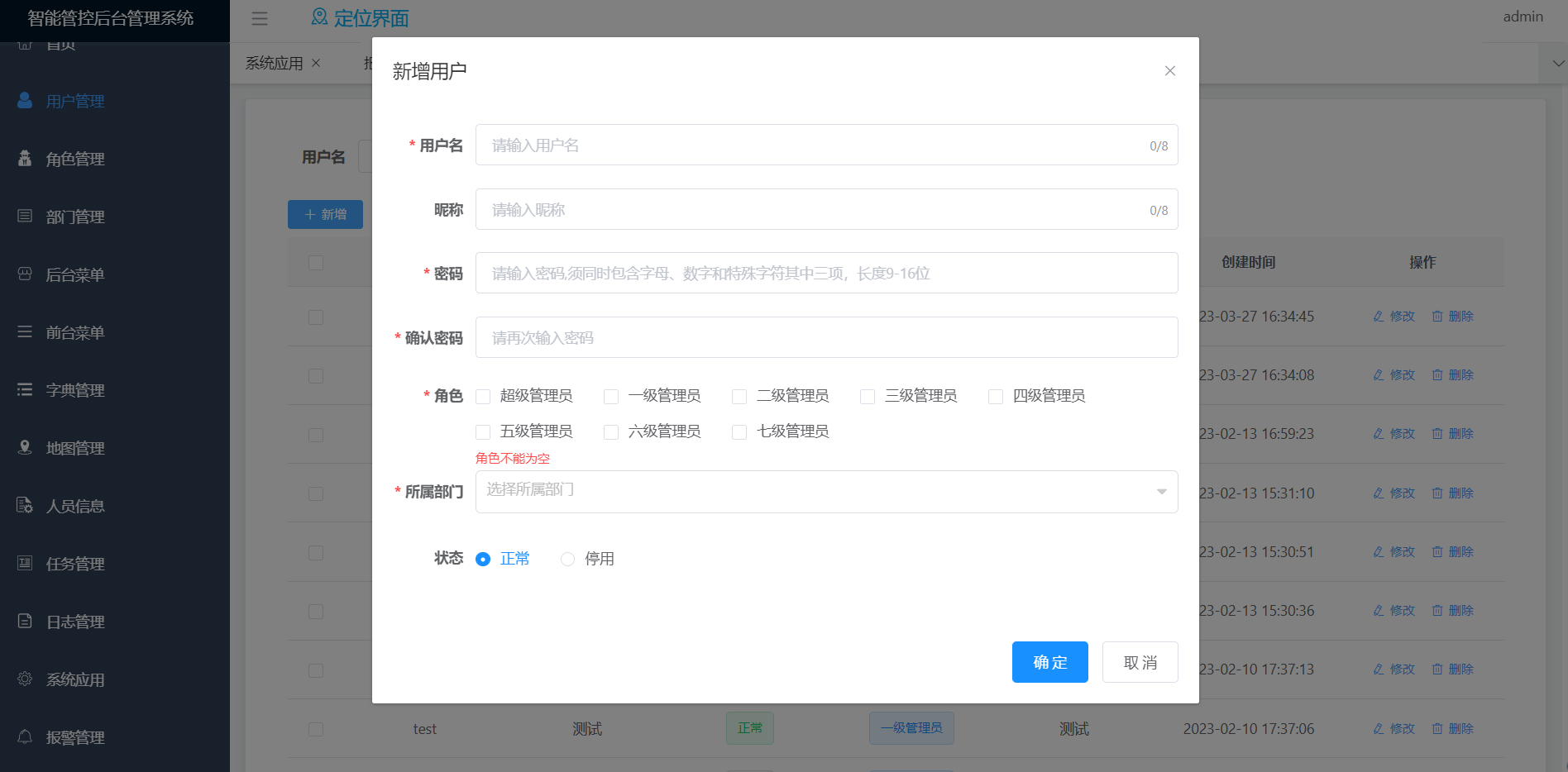Click the task management sidebar icon
The image size is (1568, 772).
tap(25, 564)
